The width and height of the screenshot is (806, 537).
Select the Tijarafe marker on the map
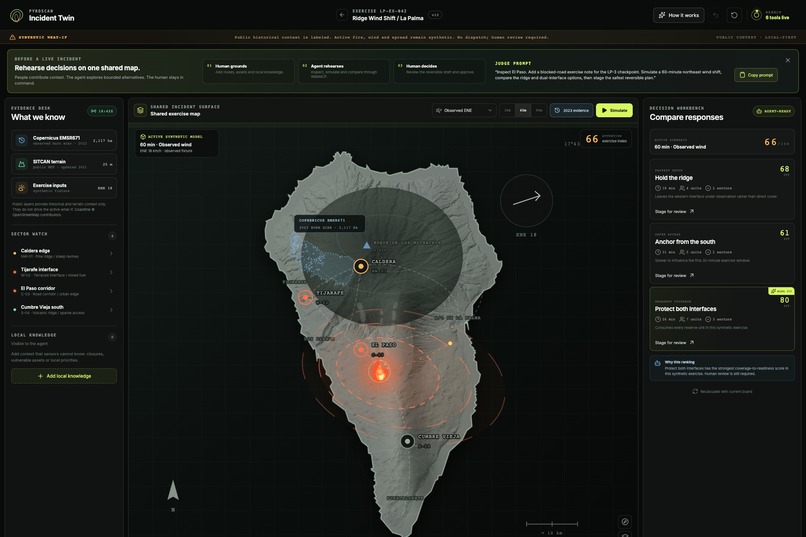click(306, 297)
